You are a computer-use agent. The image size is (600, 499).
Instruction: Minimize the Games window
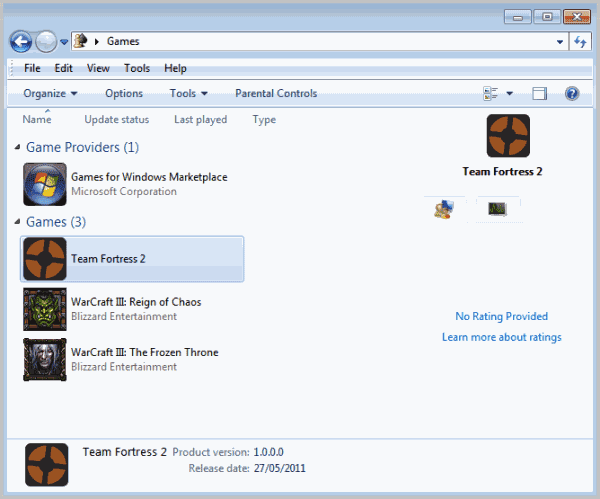(x=518, y=17)
